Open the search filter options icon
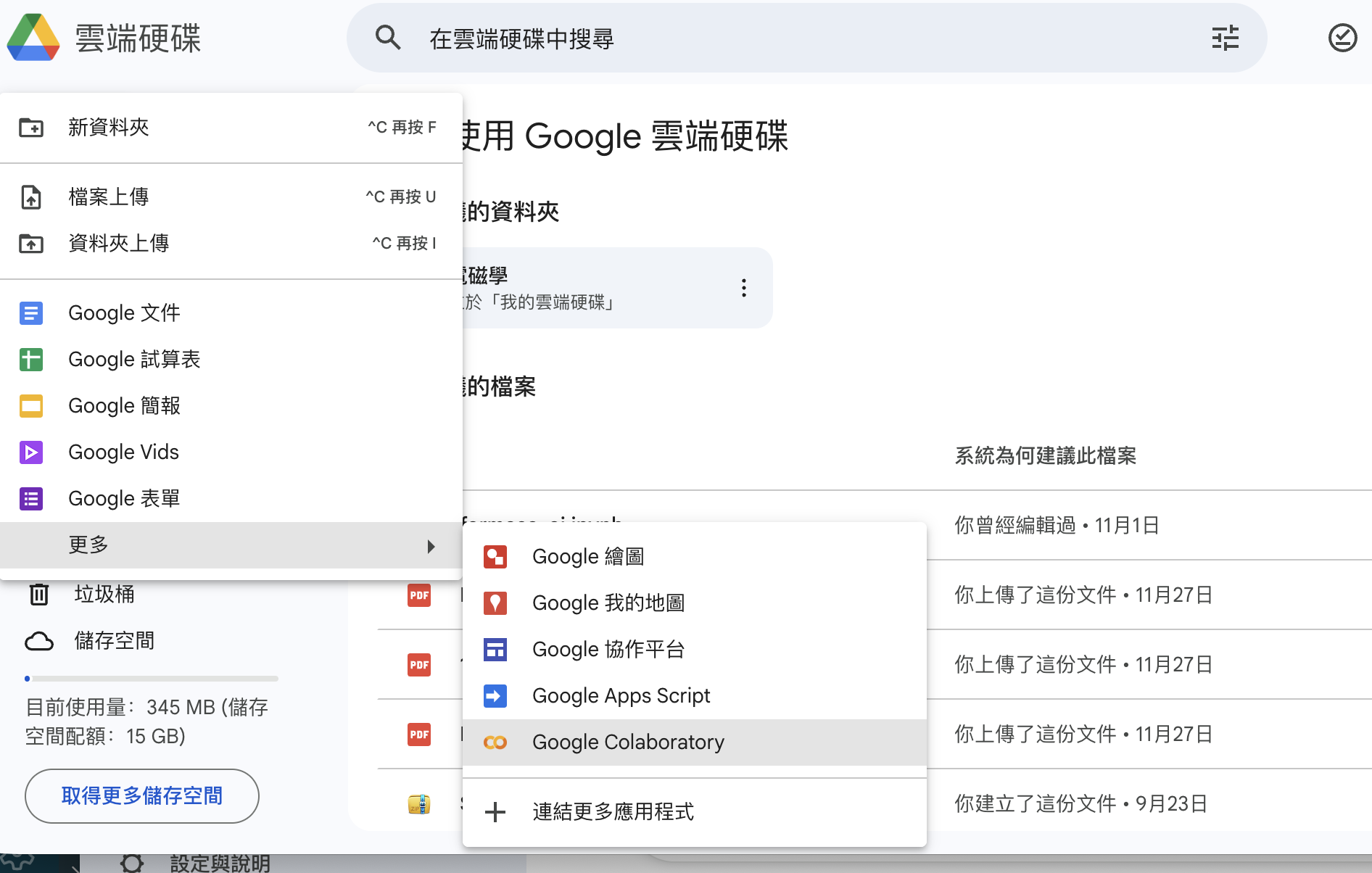 [x=1225, y=38]
